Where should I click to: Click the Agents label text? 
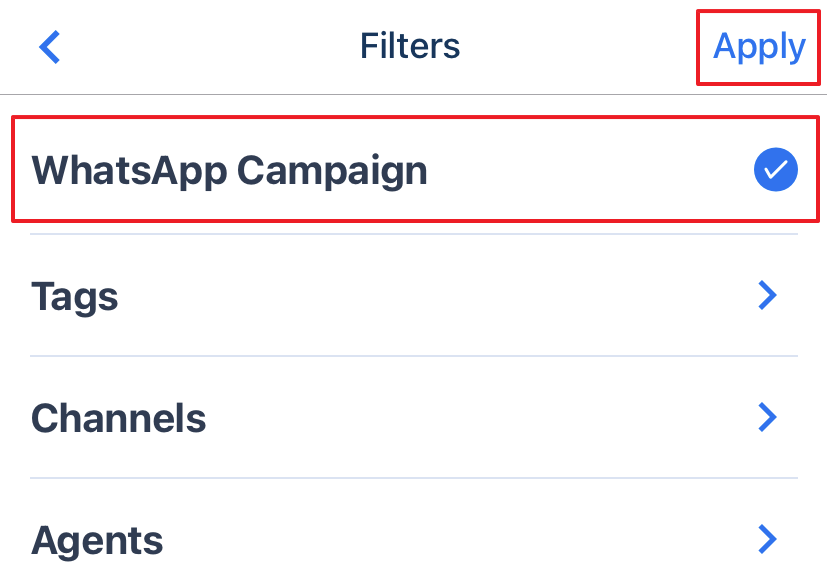97,542
